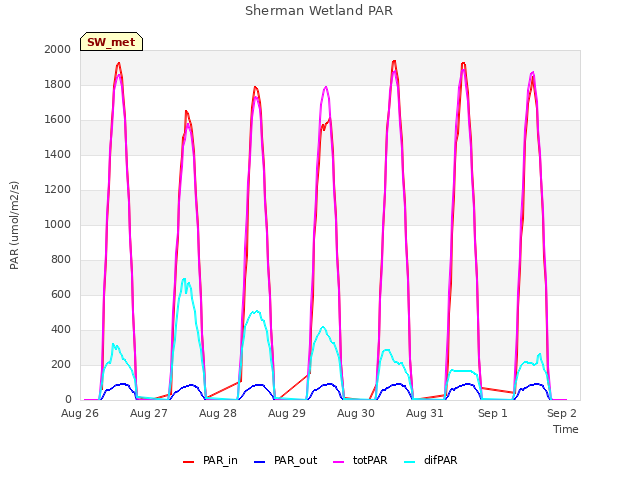Click the Aug 31 x-axis label
The width and height of the screenshot is (640, 480).
(425, 413)
